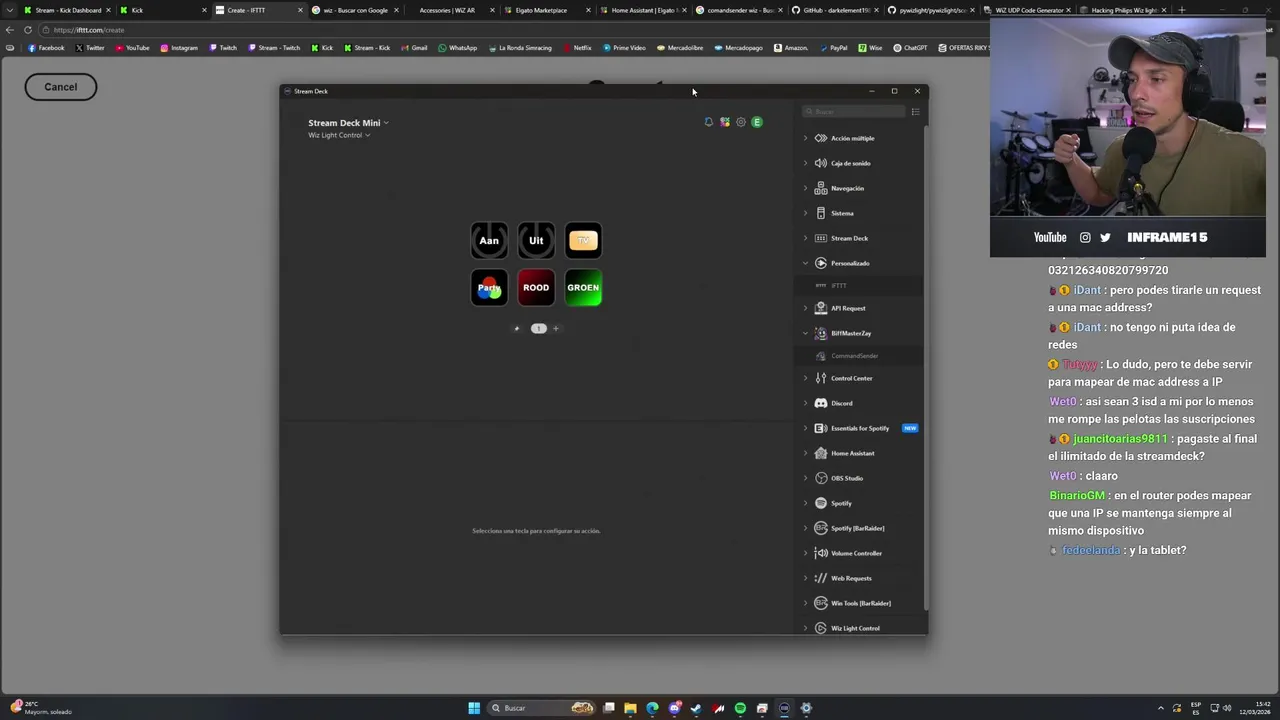The height and width of the screenshot is (720, 1280).
Task: Click the Windows taskbar Buscar search box
Action: (x=541, y=708)
